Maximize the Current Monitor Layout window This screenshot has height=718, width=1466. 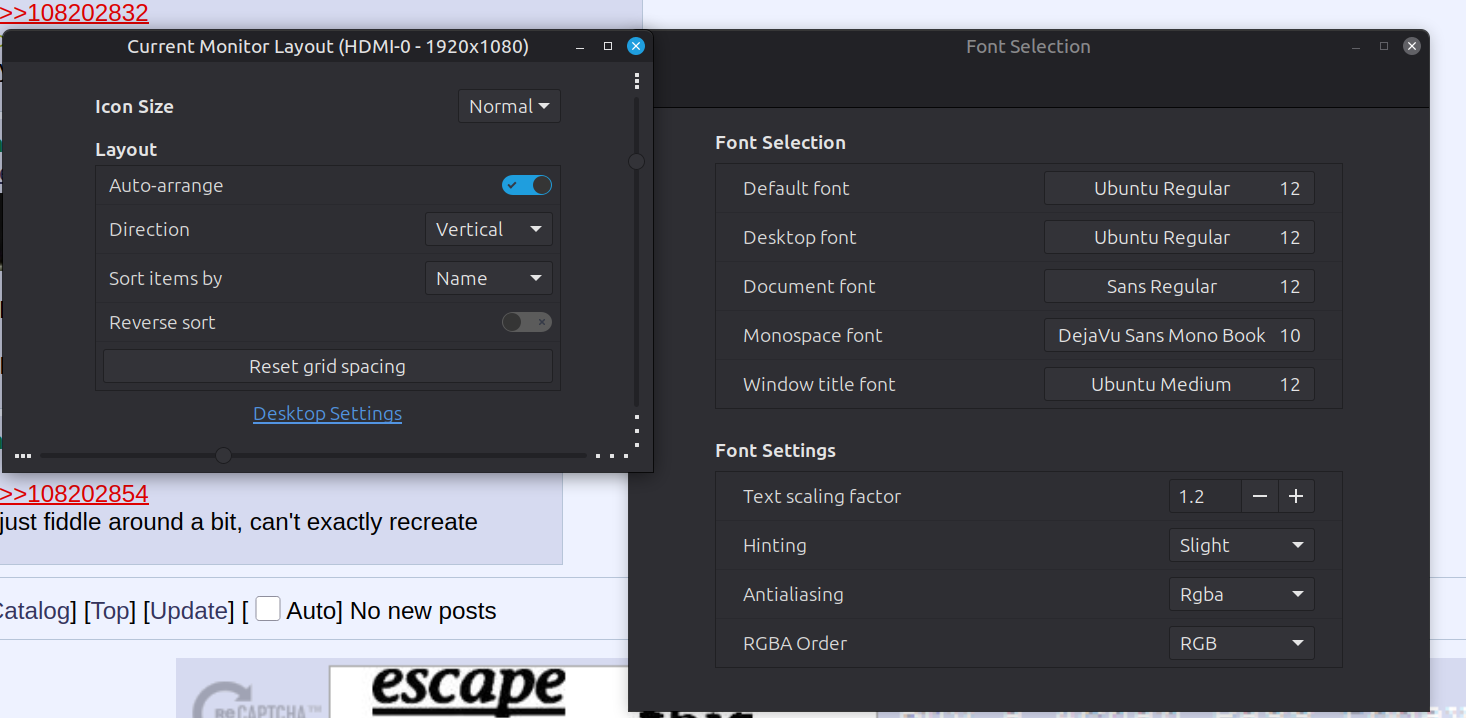608,46
